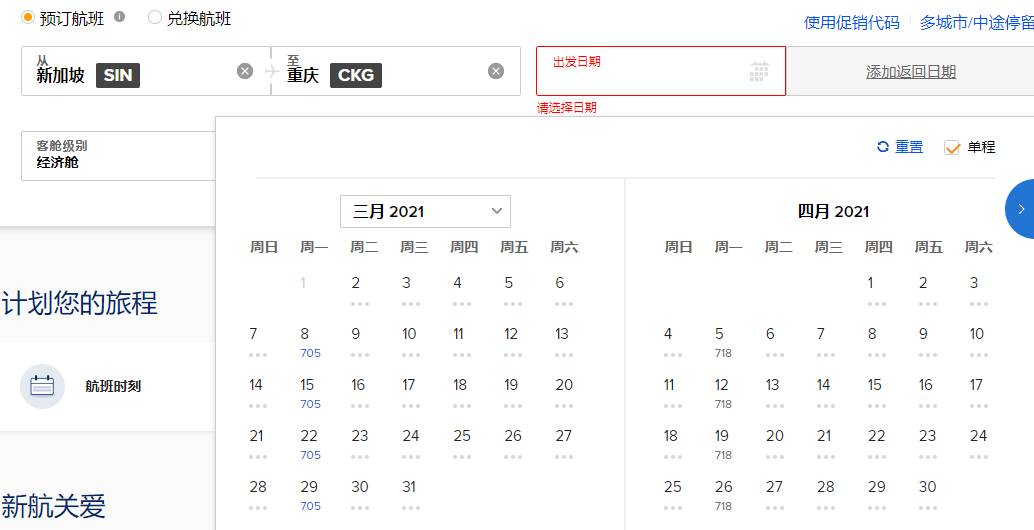Pick April 1 in the calendar
The height and width of the screenshot is (530, 1034).
point(876,291)
